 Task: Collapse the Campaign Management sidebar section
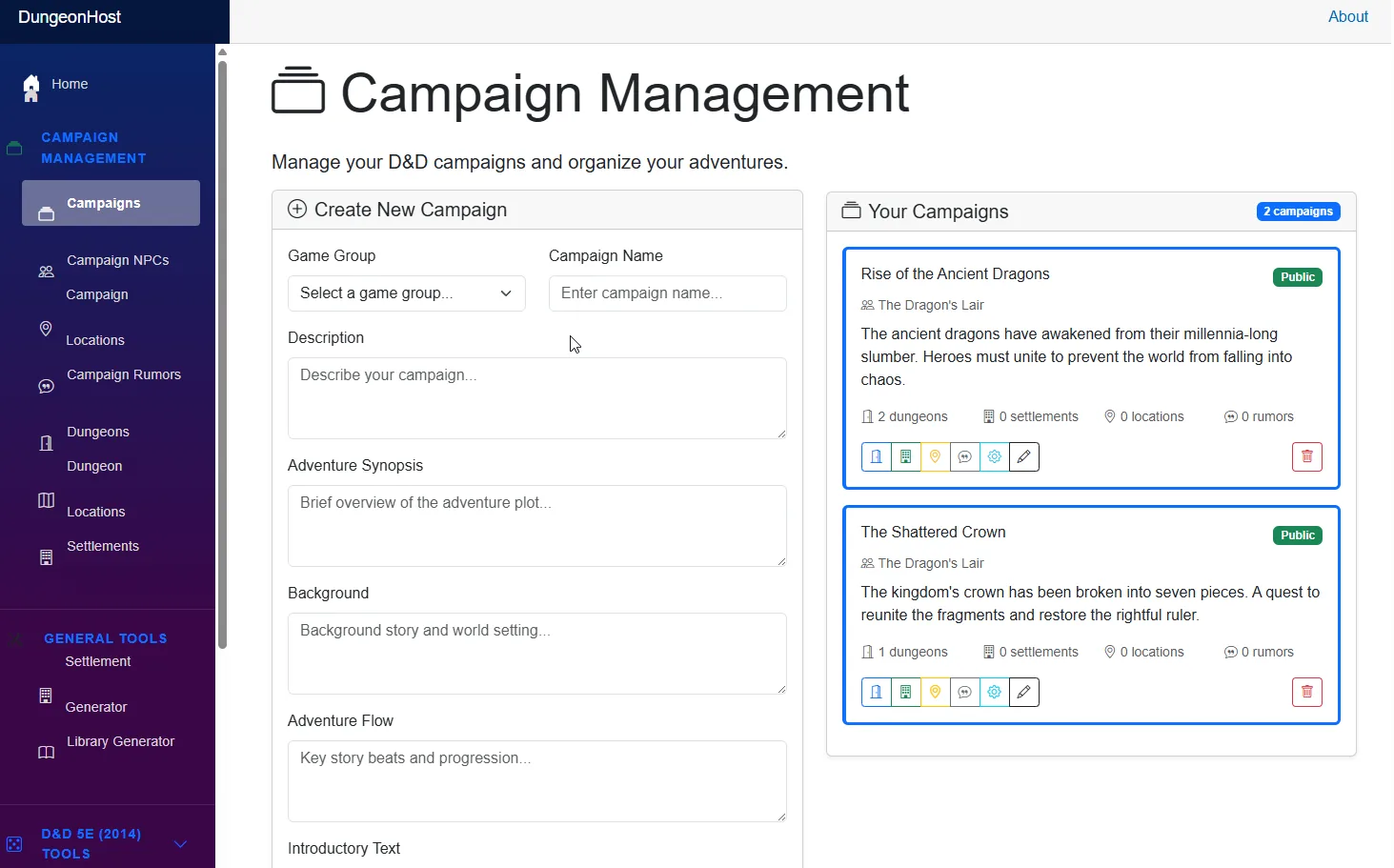coord(93,148)
